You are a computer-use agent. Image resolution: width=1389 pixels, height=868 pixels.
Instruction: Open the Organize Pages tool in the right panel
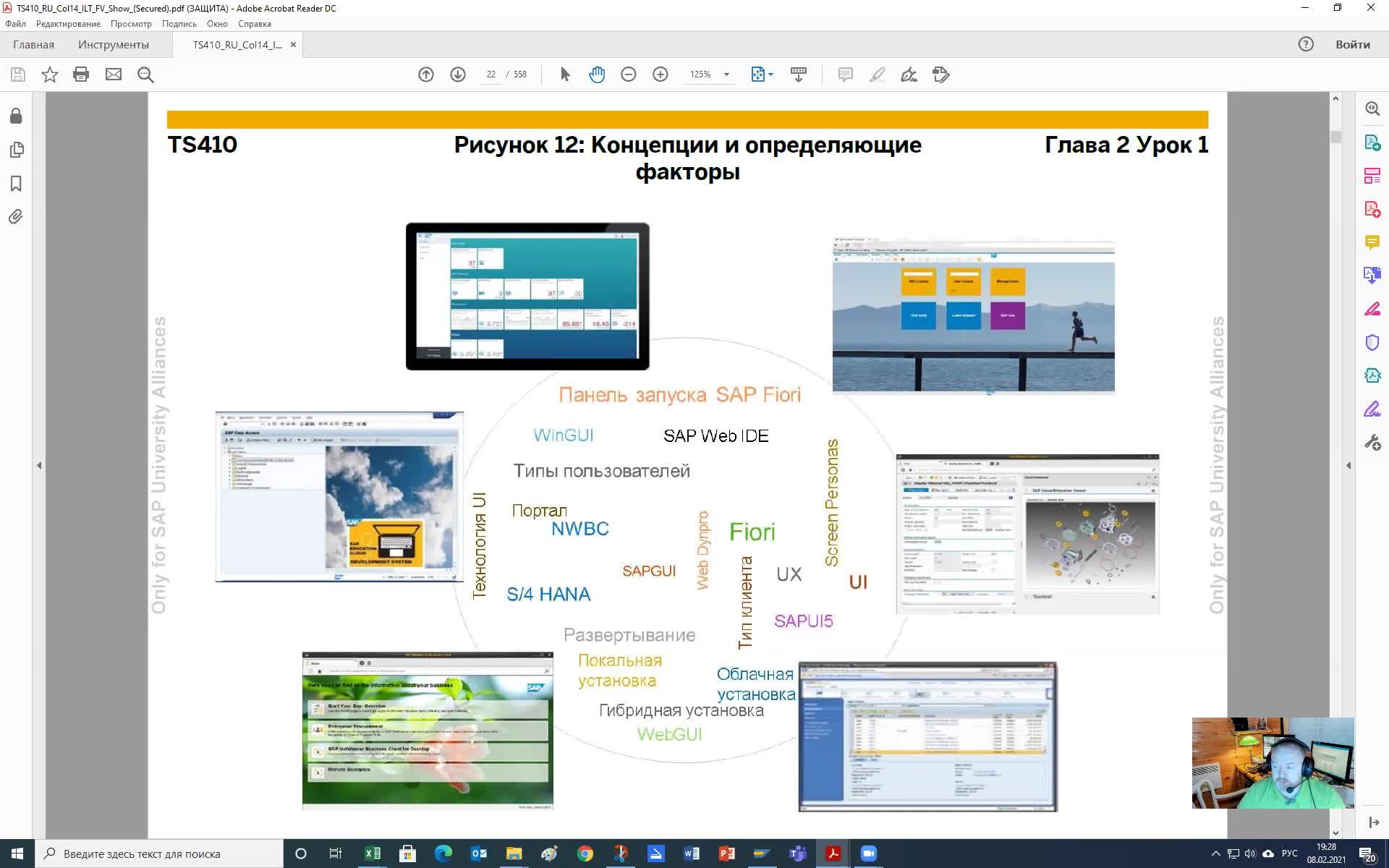coord(1372,176)
